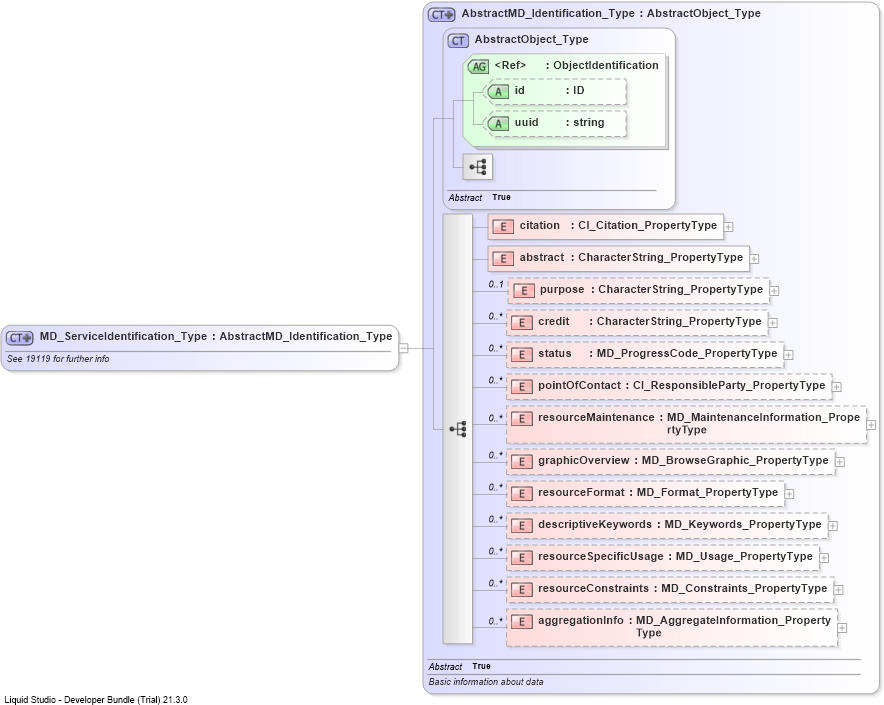Viewport: 884px width, 705px height.
Task: Click the E icon of resourceConstraints element
Action: (521, 590)
